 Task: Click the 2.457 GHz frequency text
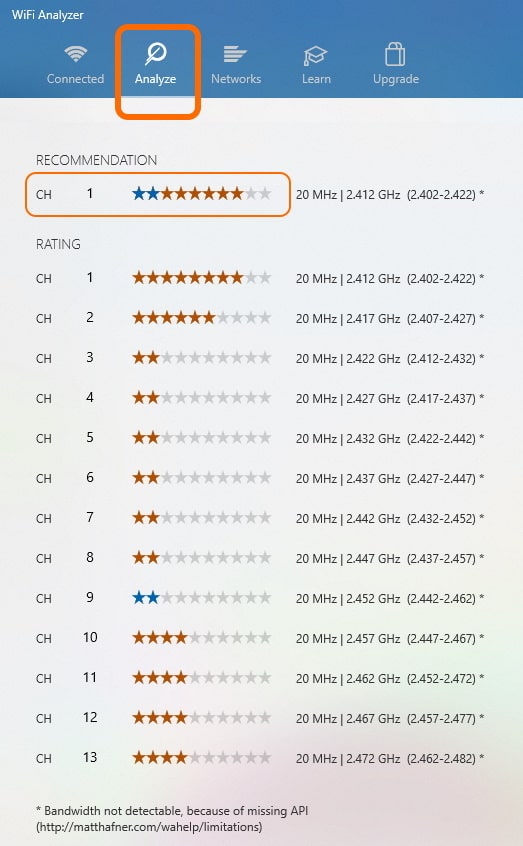click(373, 638)
